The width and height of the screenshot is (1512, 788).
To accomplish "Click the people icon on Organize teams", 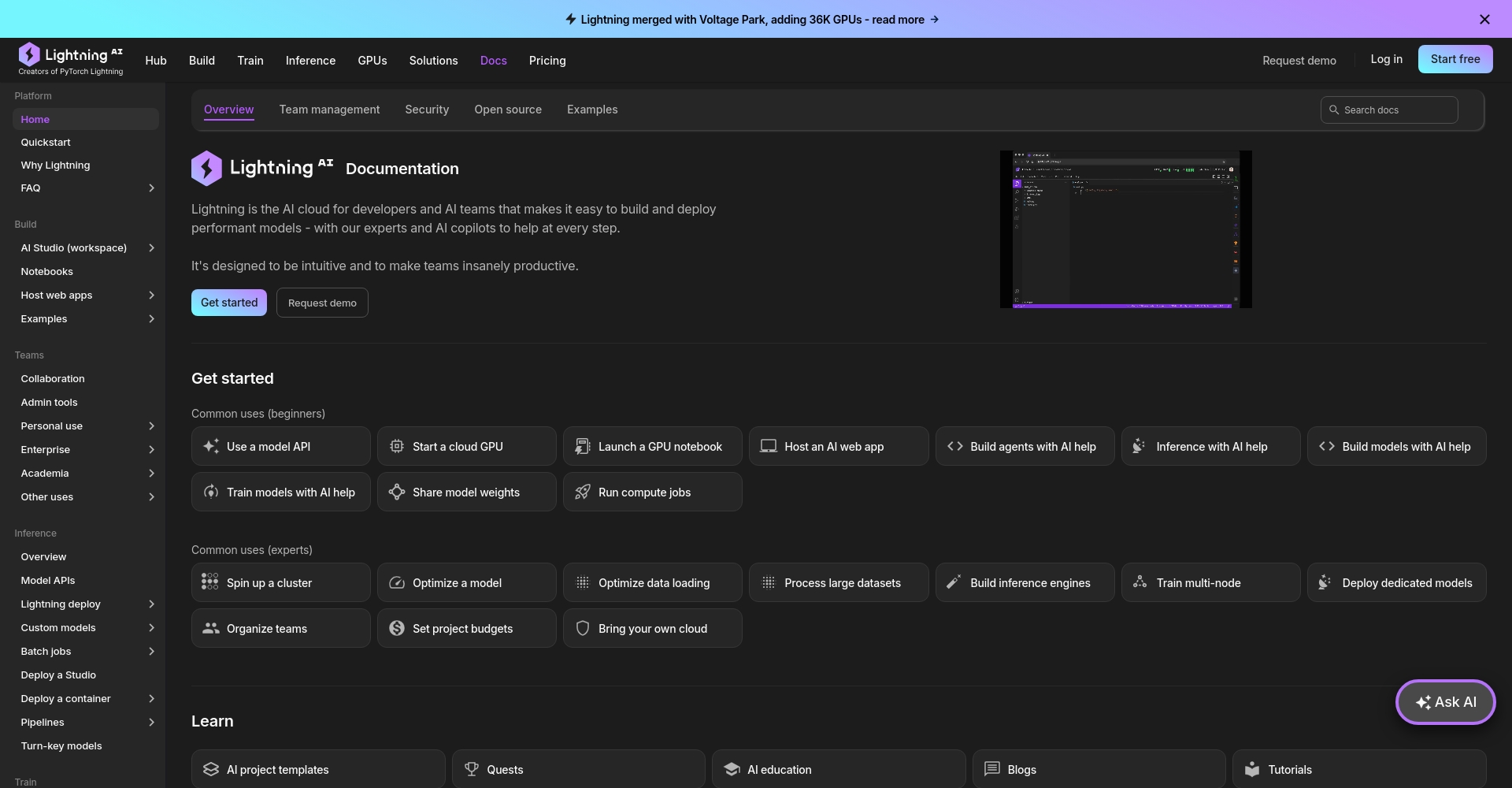I will [x=210, y=628].
